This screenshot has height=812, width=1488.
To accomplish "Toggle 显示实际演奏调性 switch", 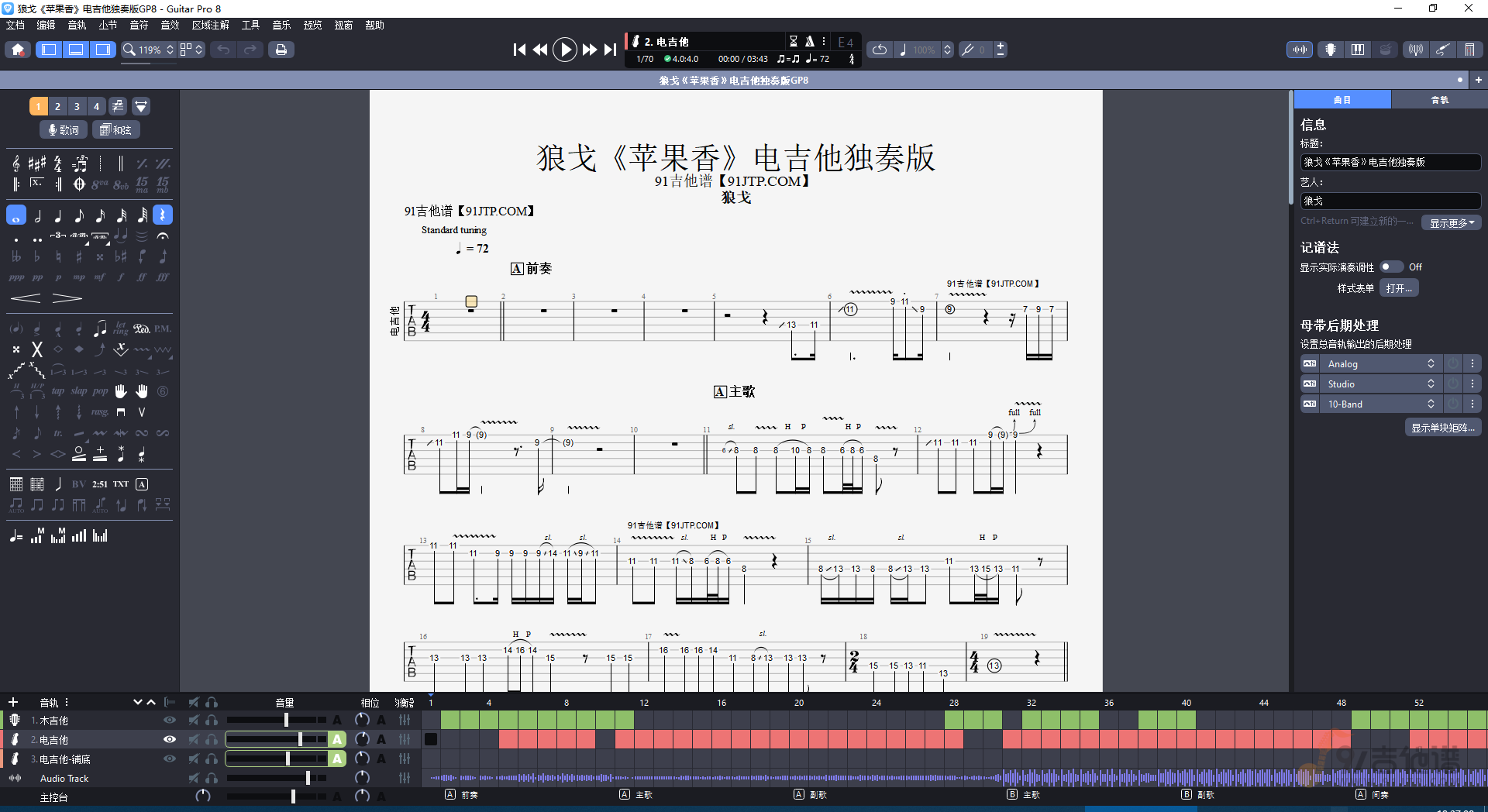I will pos(1391,267).
